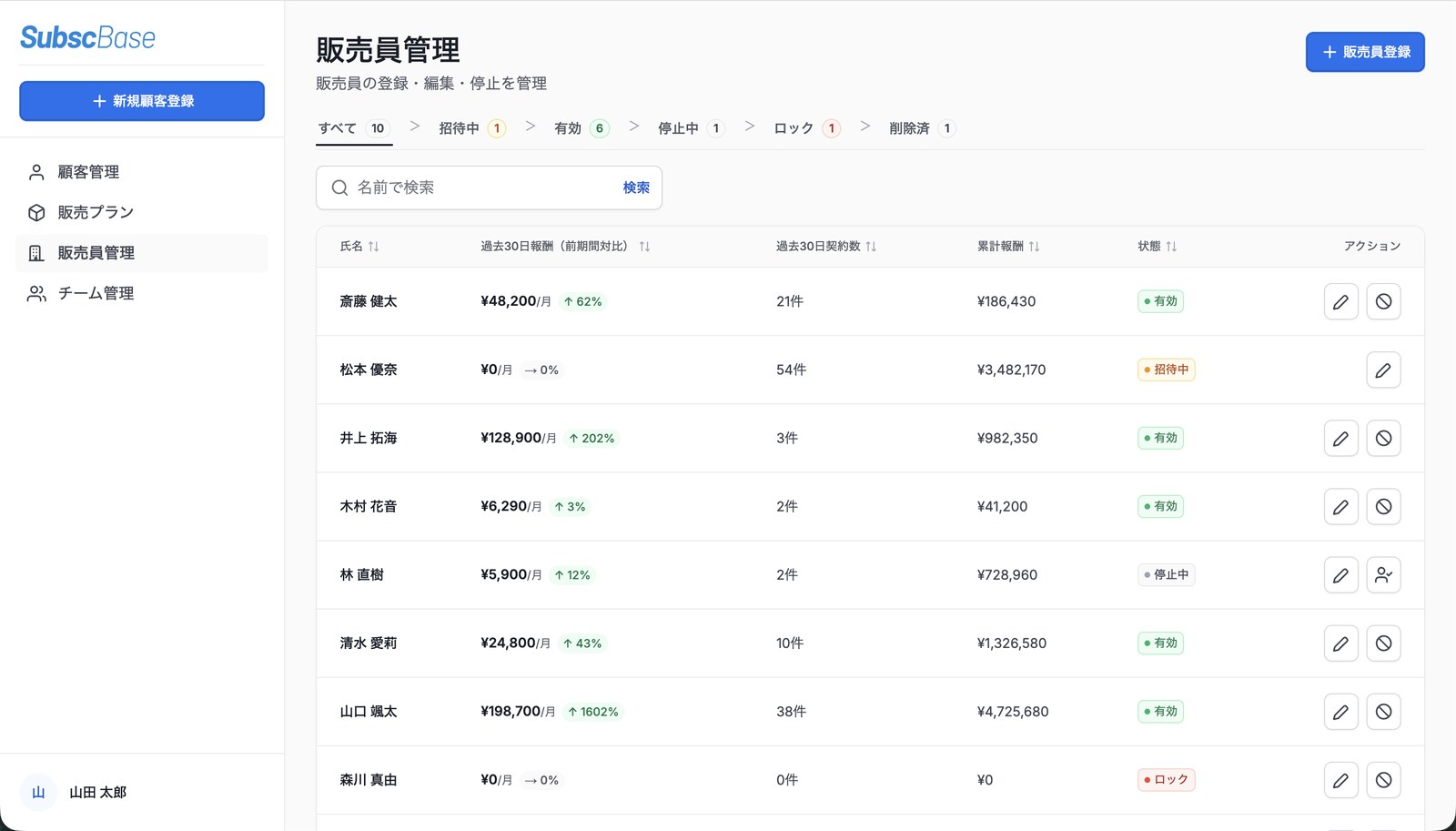The height and width of the screenshot is (831, 1456).
Task: Edit 斎藤 健太 with the pencil icon
Action: 1340,301
